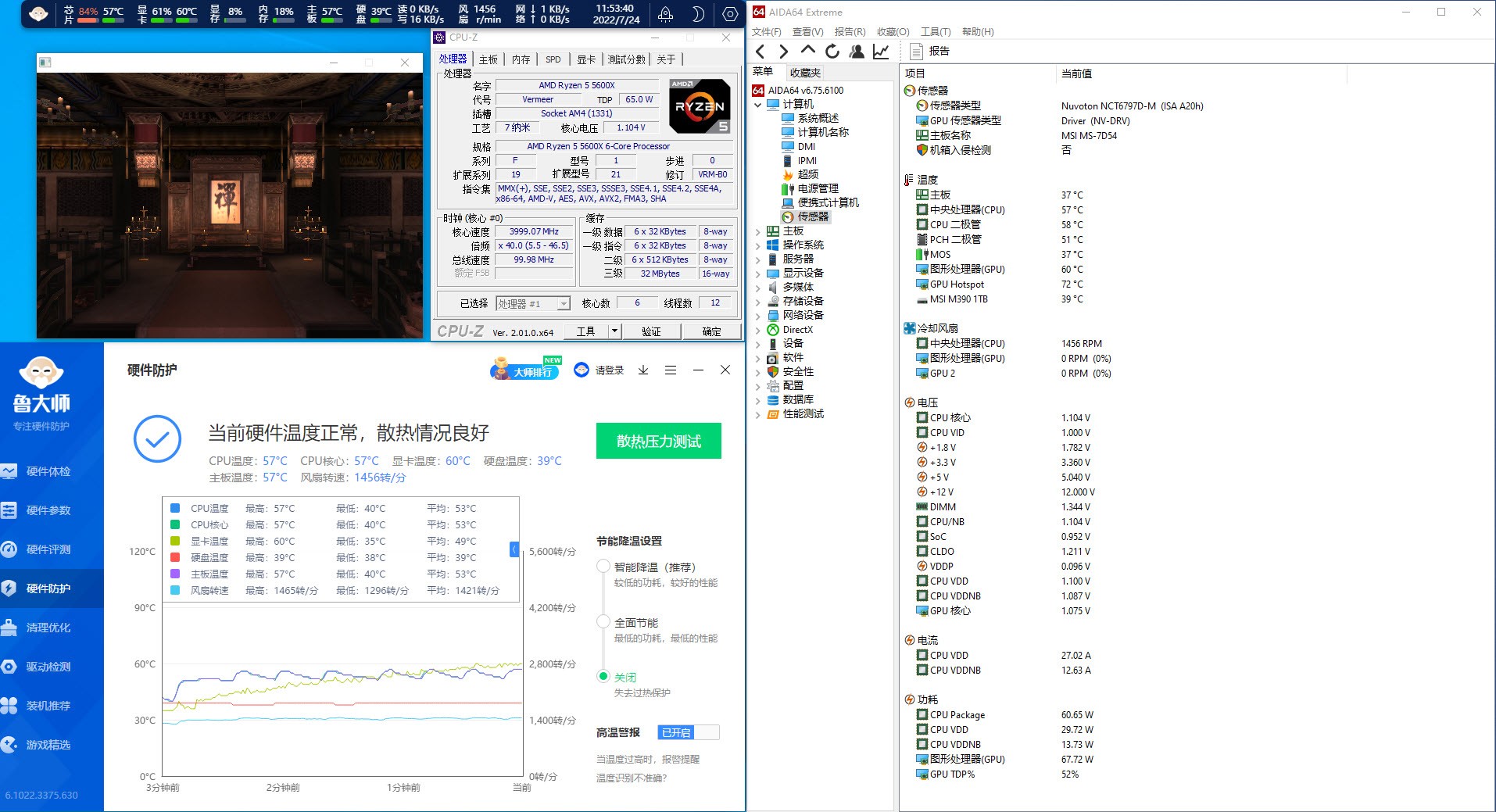
Task: Switch to CPU-Z 测试分数 tab
Action: point(627,59)
